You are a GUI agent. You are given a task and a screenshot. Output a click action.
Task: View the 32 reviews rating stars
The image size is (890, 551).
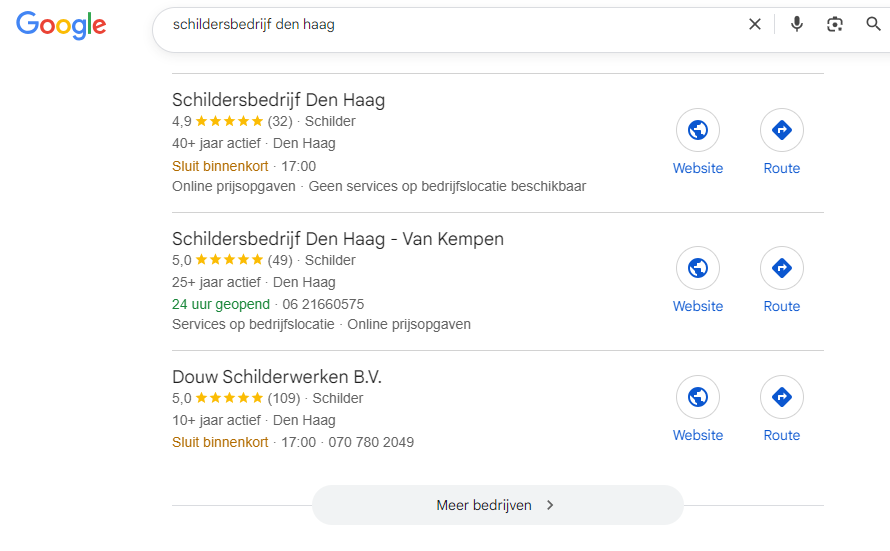229,121
